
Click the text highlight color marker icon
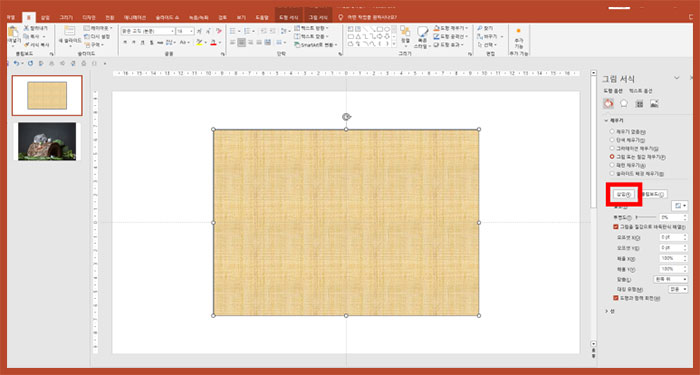[199, 42]
